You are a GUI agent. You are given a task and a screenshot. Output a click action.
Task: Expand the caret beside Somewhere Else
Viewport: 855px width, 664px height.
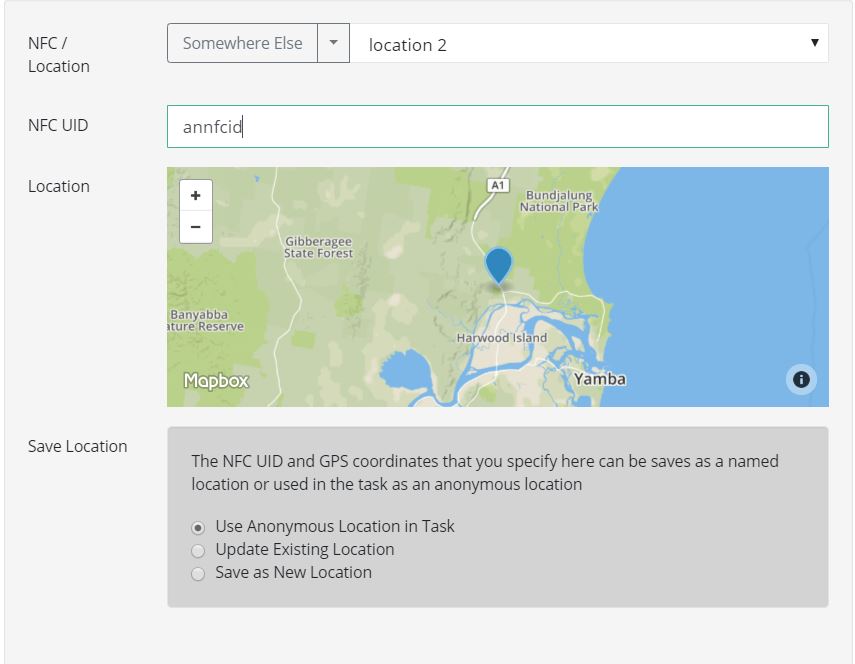click(x=333, y=44)
